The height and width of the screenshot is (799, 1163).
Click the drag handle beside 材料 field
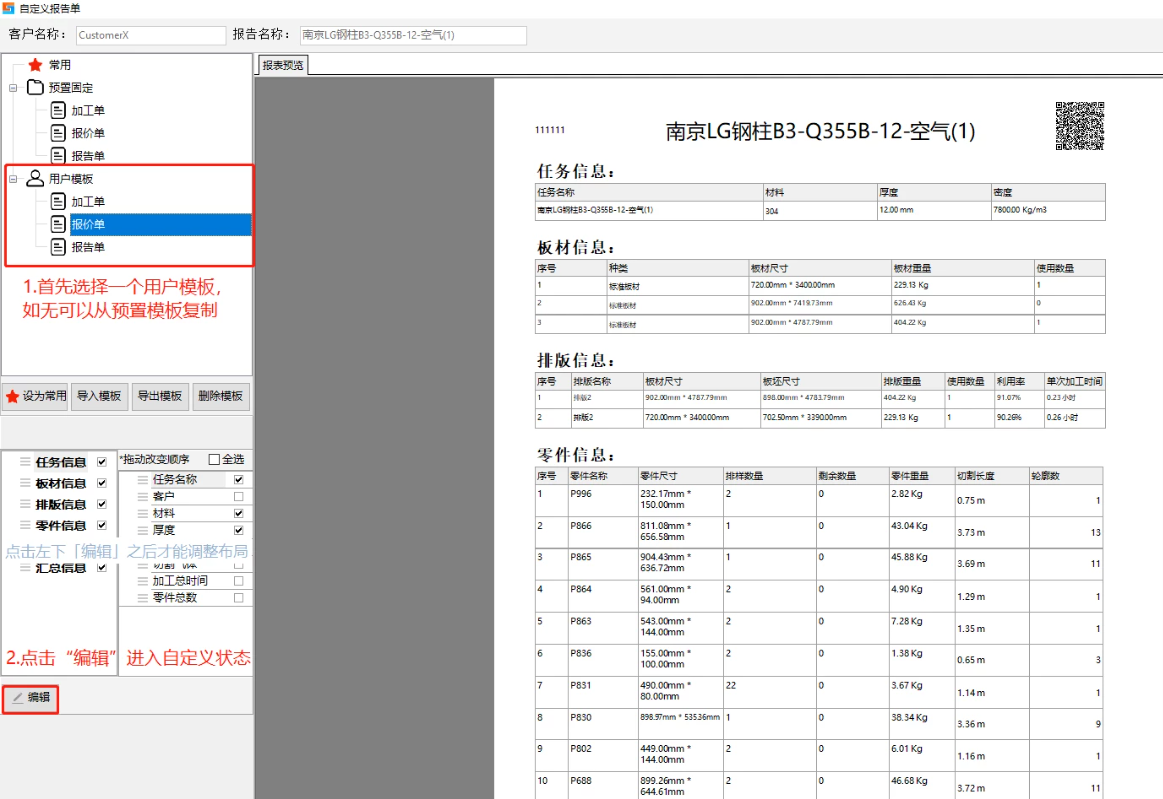(x=142, y=513)
